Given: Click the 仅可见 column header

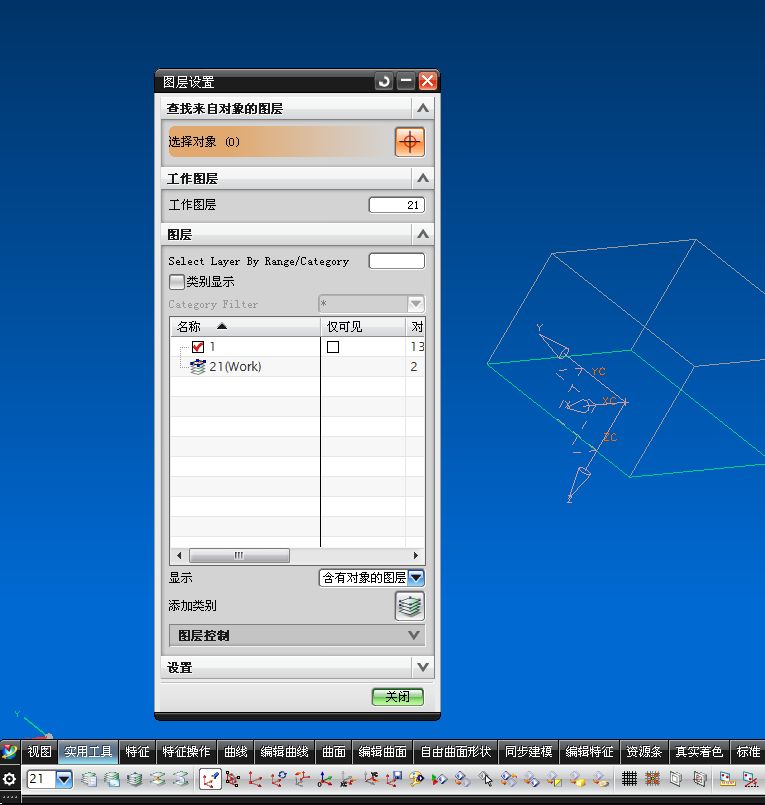Looking at the screenshot, I should click(363, 327).
